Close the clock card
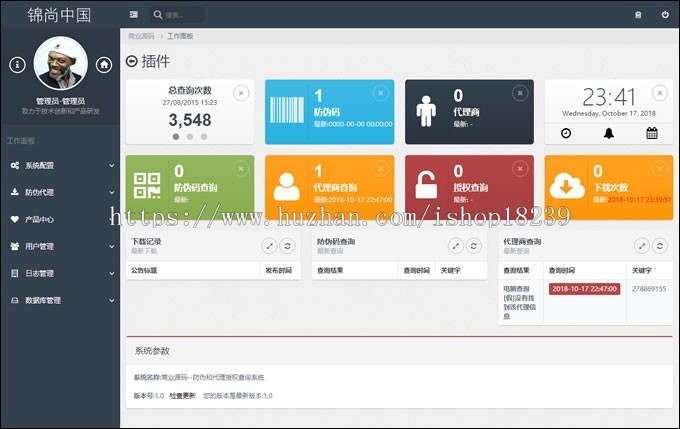The height and width of the screenshot is (429, 680). coord(660,93)
